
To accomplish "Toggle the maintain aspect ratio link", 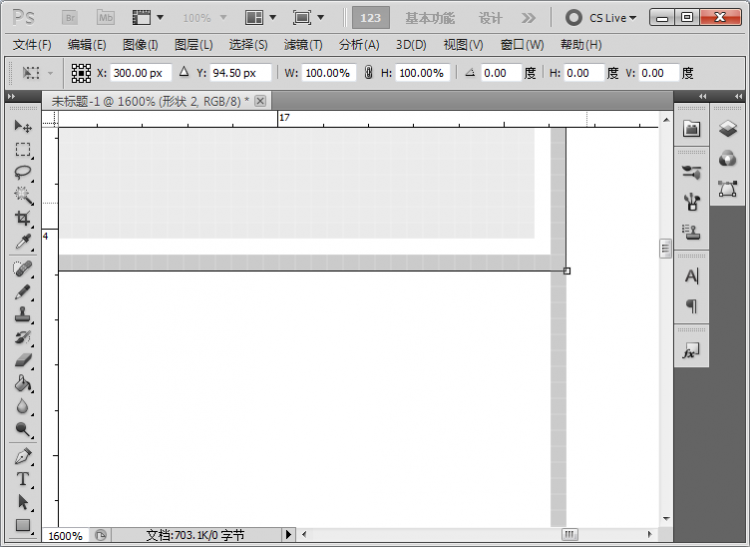I will tap(368, 73).
